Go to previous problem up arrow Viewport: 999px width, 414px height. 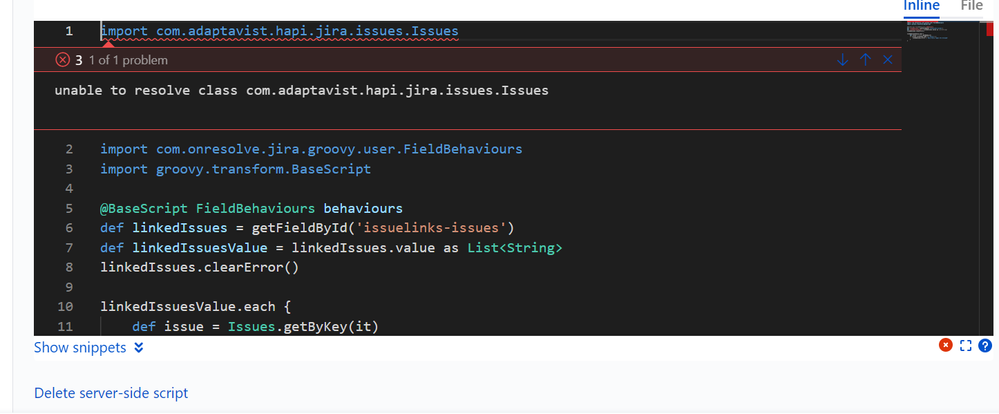pyautogui.click(x=865, y=60)
